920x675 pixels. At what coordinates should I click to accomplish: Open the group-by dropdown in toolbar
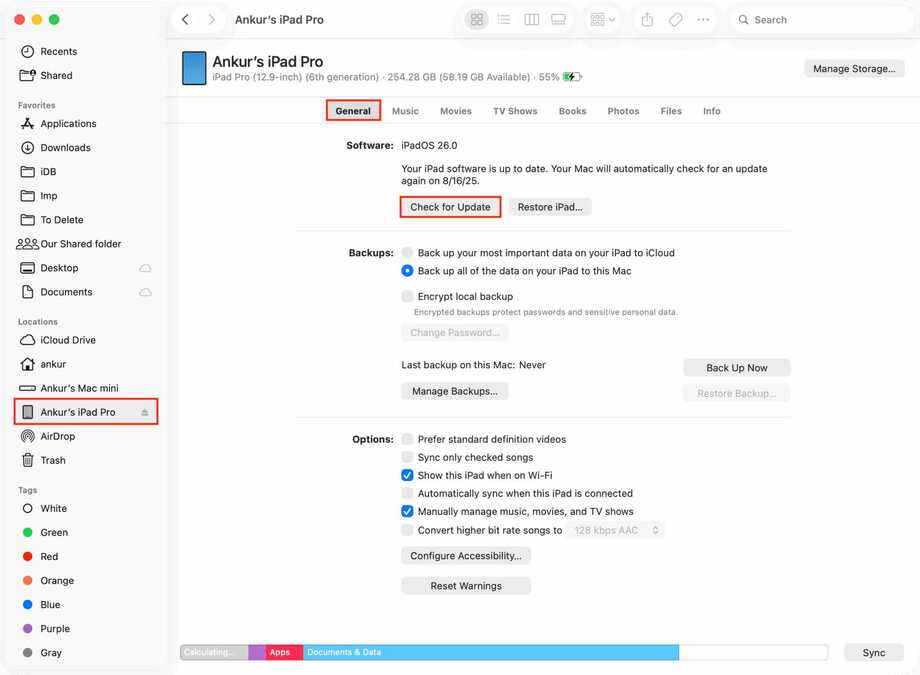click(603, 20)
